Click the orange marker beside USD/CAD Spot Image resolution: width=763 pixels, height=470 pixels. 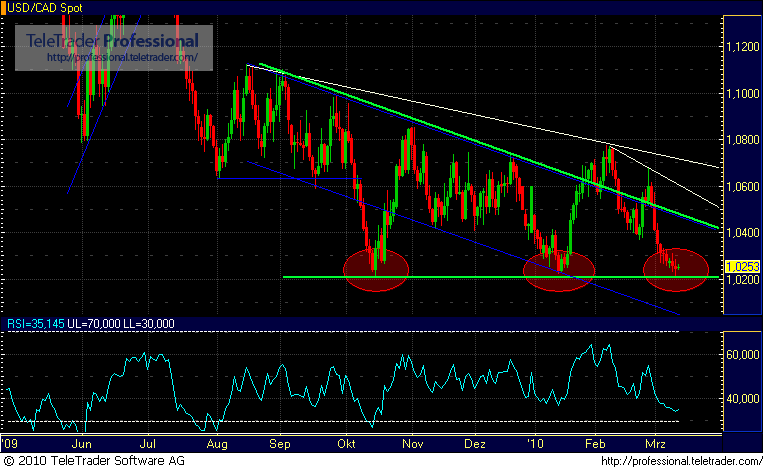[3, 8]
